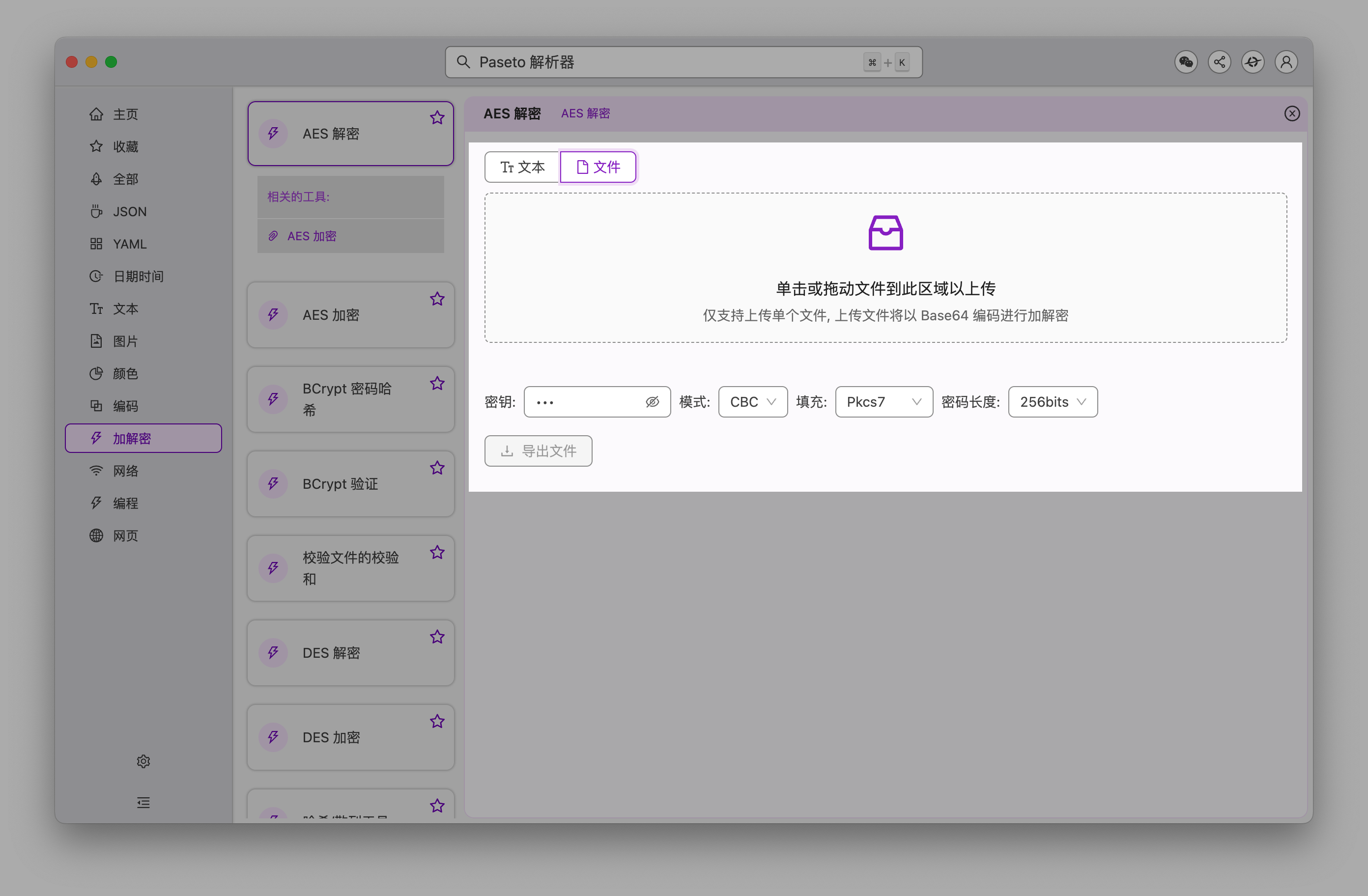Viewport: 1368px width, 896px height.
Task: Open the 密码长度 256bits dropdown
Action: pos(1053,402)
